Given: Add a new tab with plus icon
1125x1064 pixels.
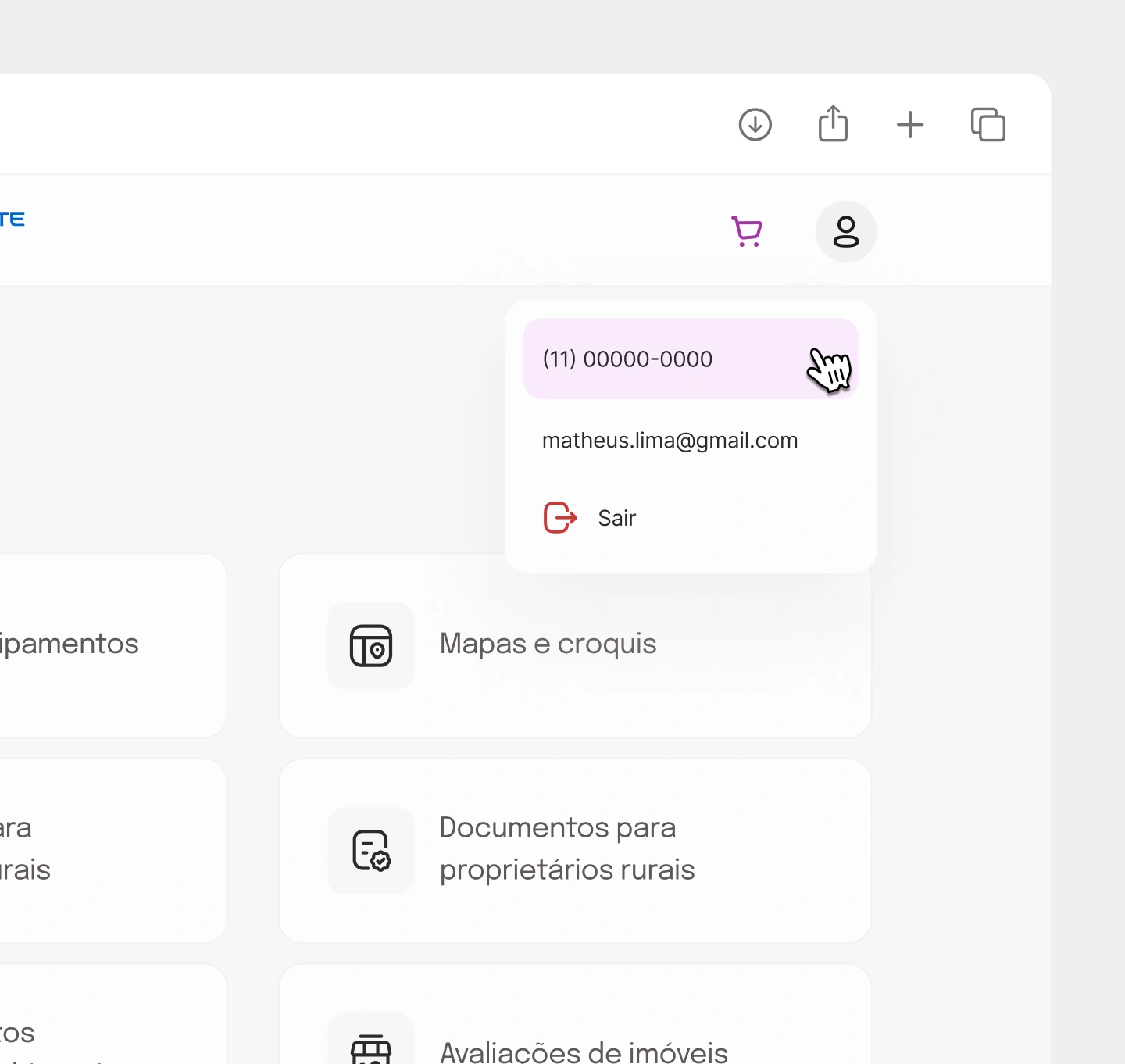Looking at the screenshot, I should 910,125.
